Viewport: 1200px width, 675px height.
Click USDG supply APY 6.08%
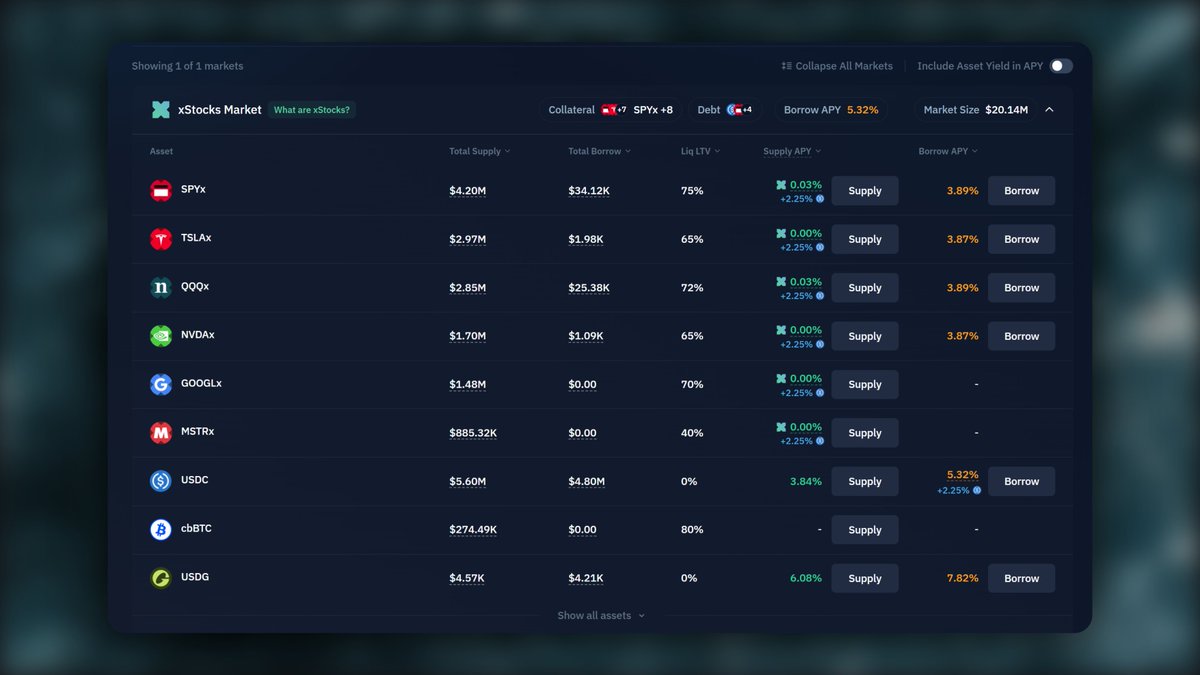806,578
